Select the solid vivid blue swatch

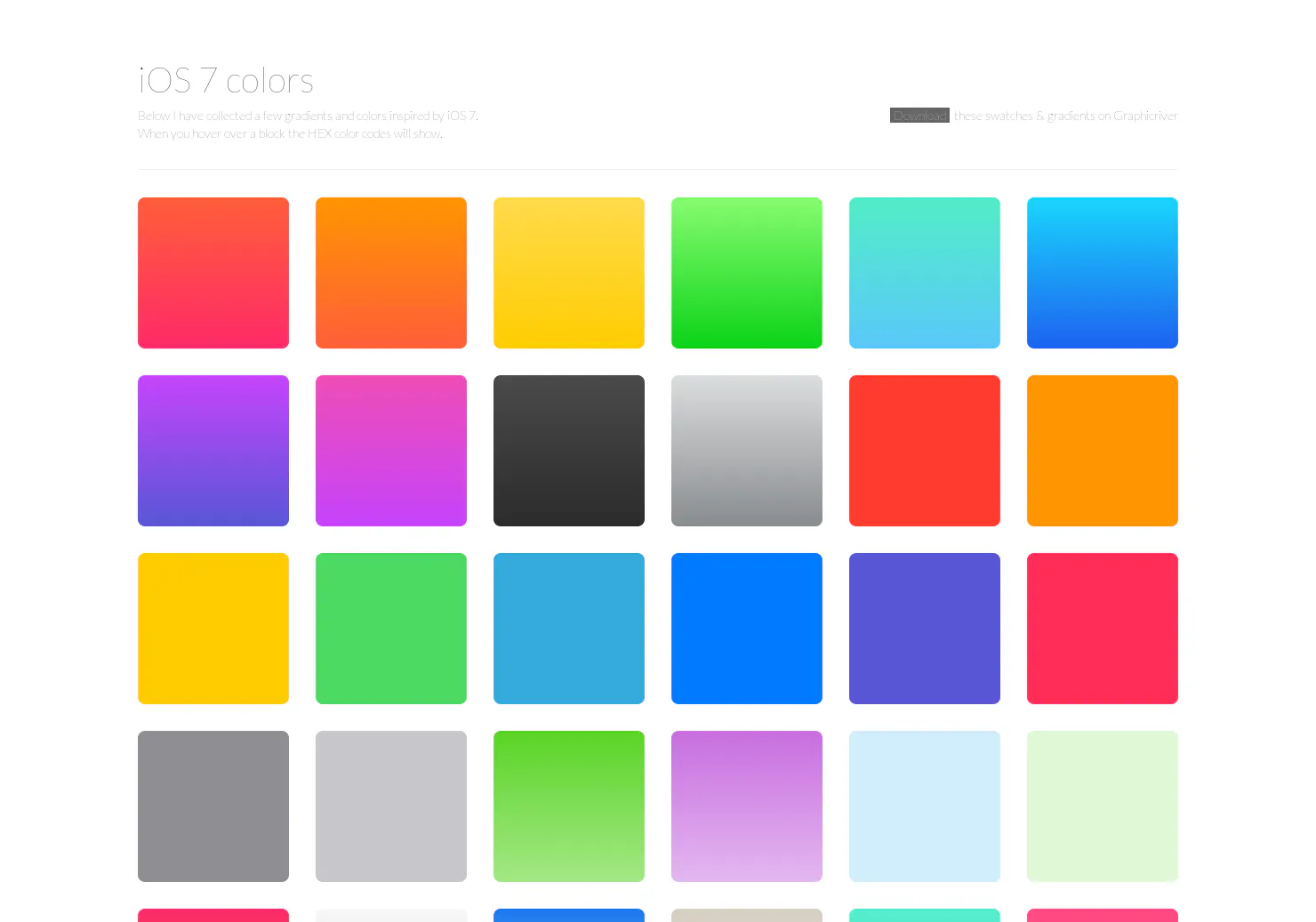click(747, 629)
